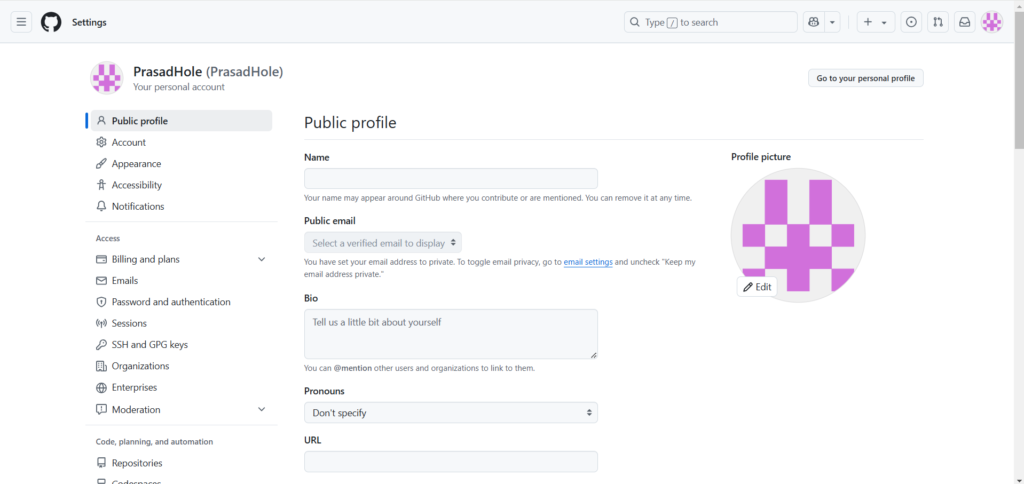The height and width of the screenshot is (484, 1024).
Task: Open the notifications inbox icon
Action: 965,22
